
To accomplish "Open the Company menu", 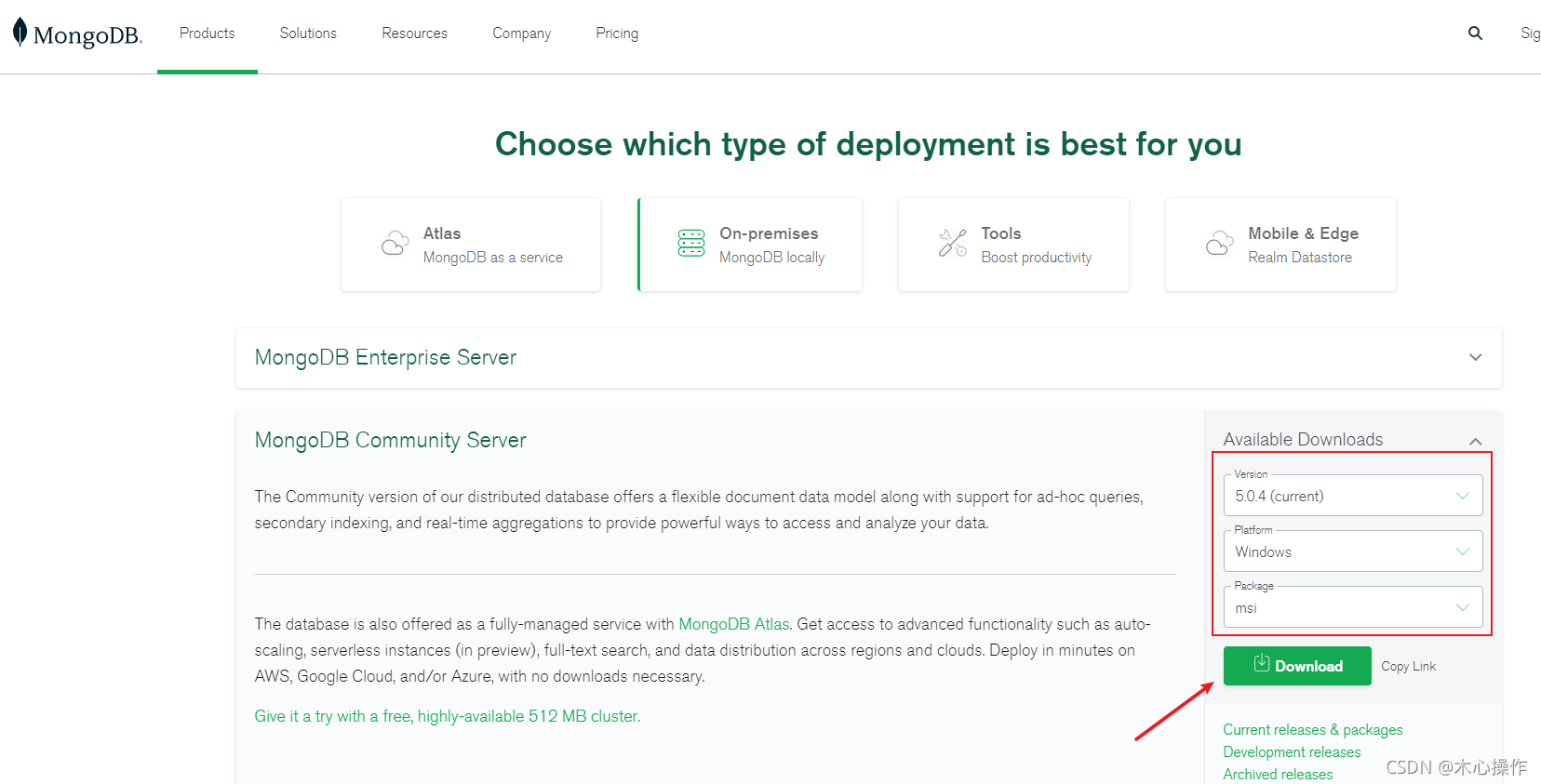I will point(522,33).
